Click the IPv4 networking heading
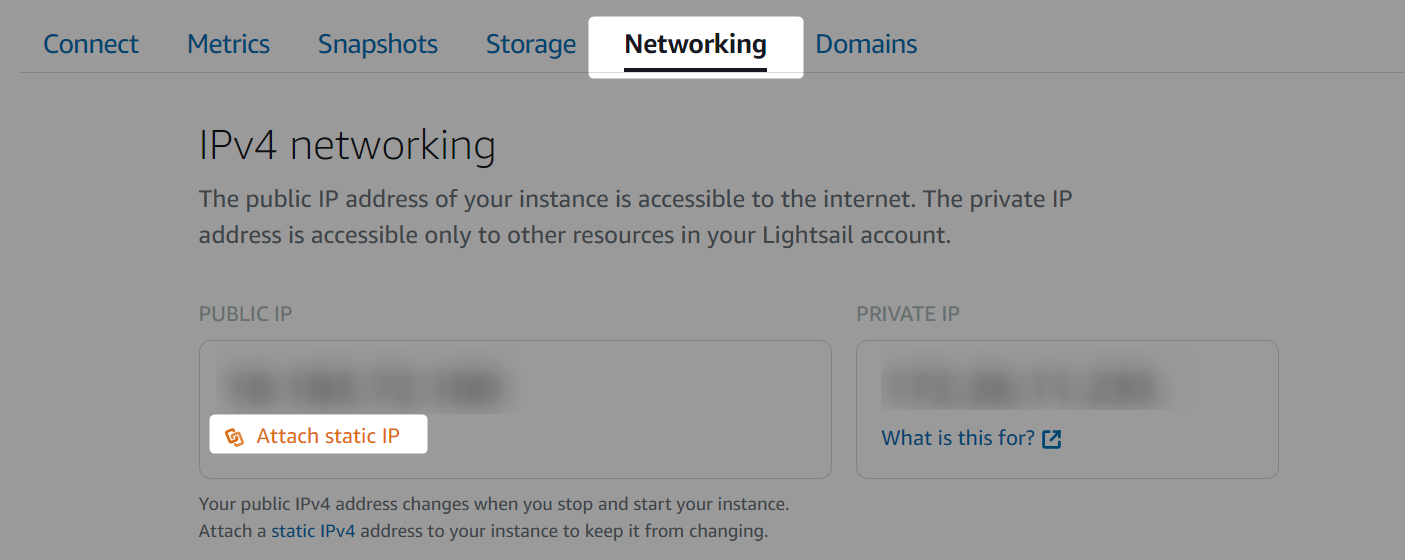Screen dimensions: 1405x560 point(347,147)
